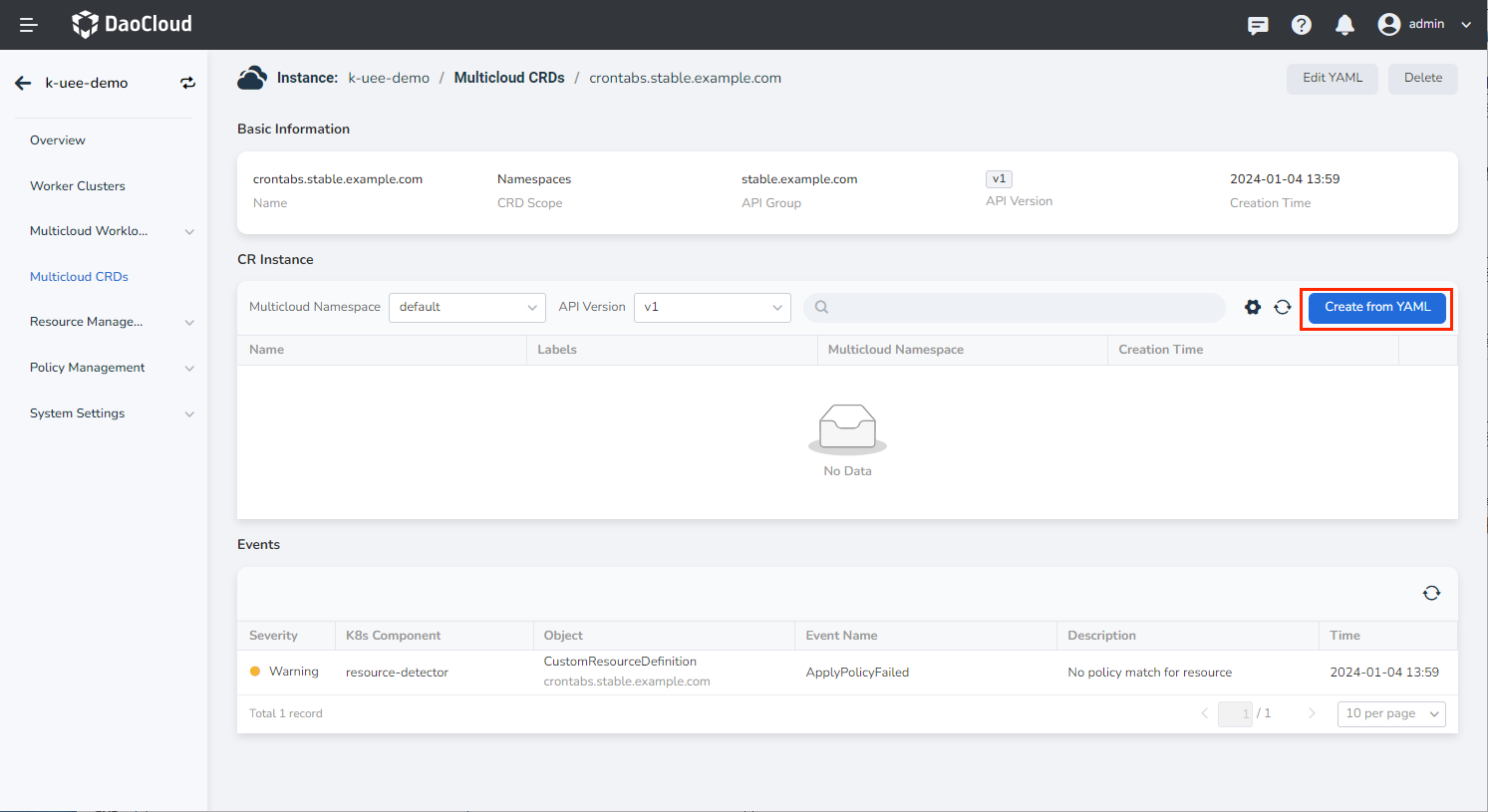This screenshot has height=812, width=1488.
Task: Expand Policy Management in sidebar
Action: (x=110, y=368)
